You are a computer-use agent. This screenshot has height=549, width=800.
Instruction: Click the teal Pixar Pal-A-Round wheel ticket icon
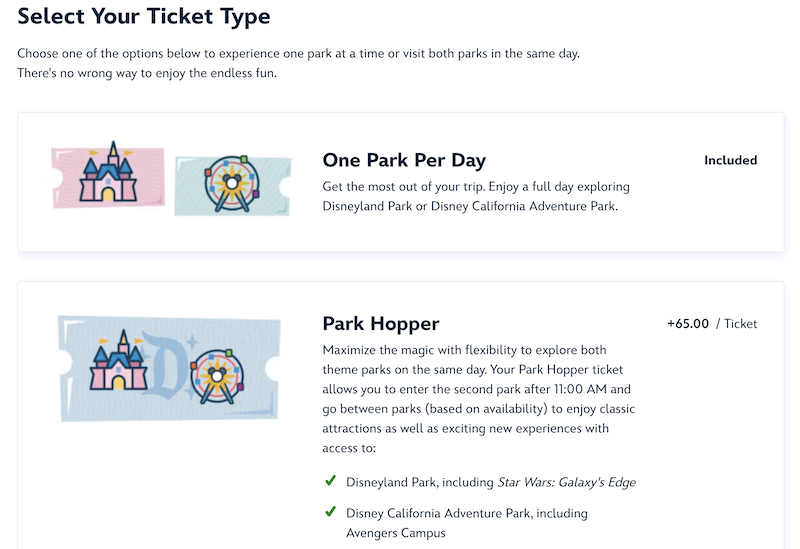pyautogui.click(x=233, y=185)
